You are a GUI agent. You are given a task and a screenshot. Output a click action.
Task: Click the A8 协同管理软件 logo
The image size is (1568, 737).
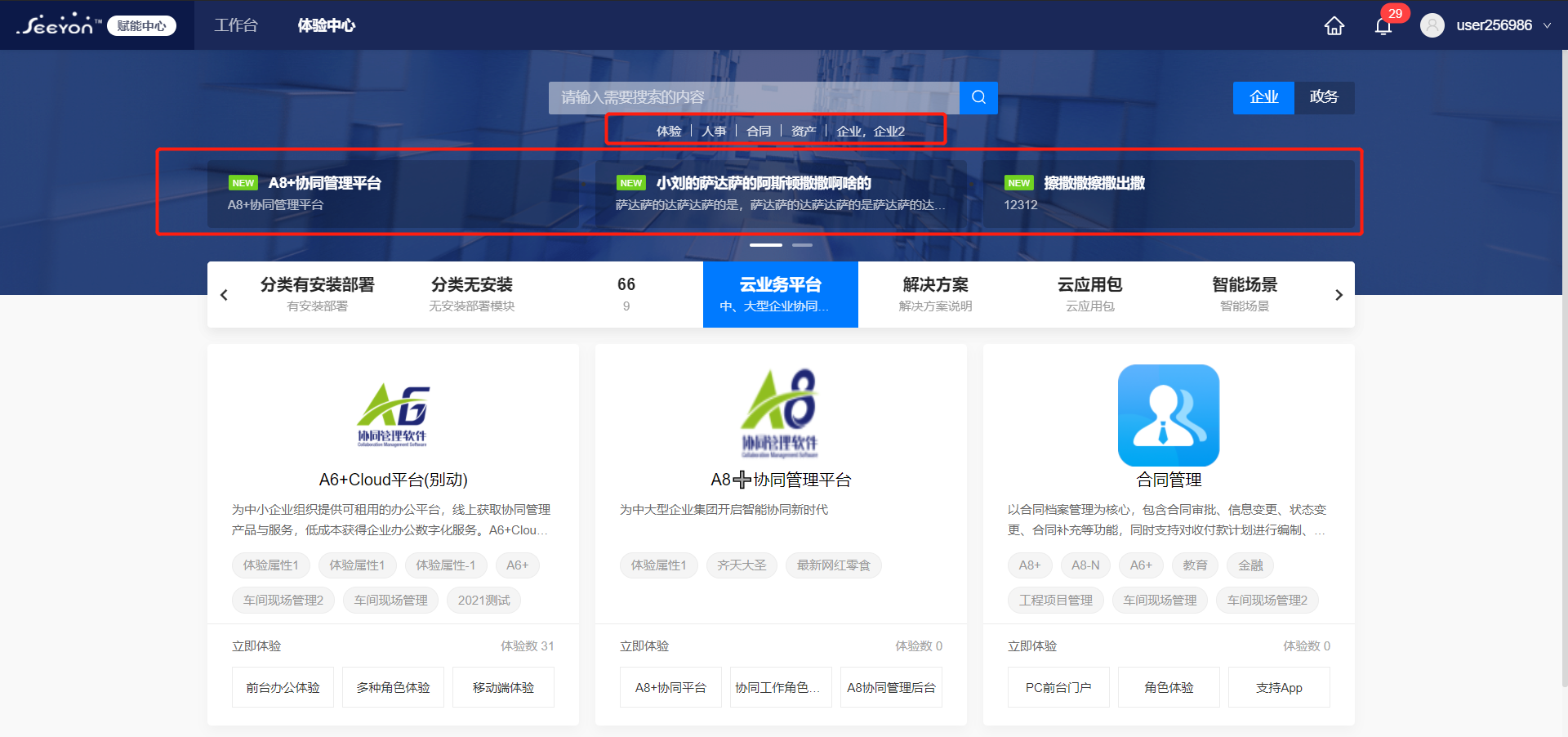click(781, 413)
